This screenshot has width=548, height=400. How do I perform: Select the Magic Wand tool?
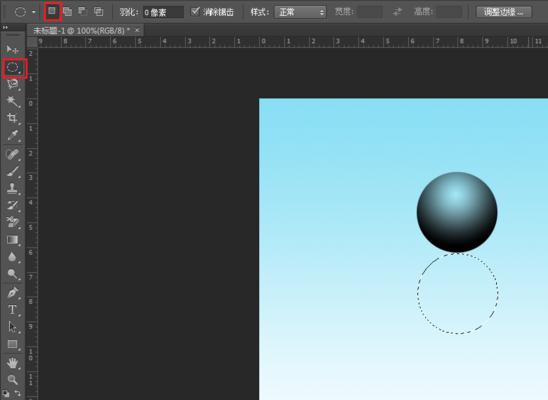[13, 101]
